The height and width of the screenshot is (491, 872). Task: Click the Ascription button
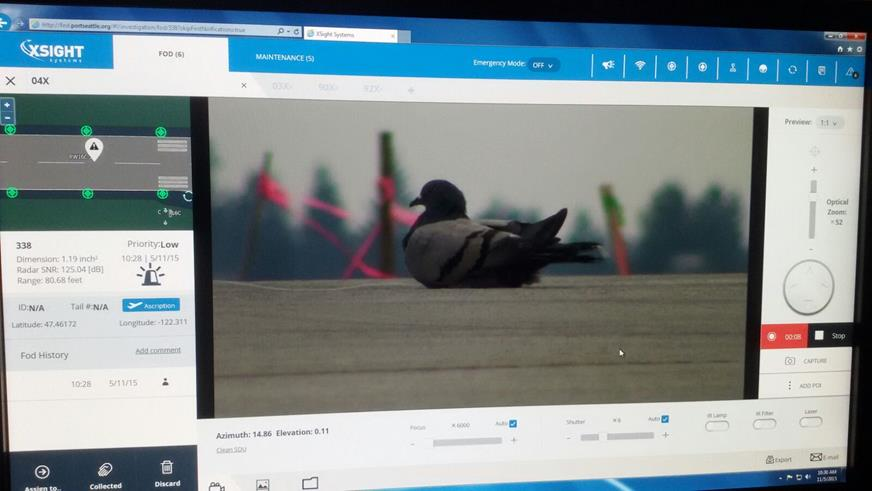tap(151, 305)
